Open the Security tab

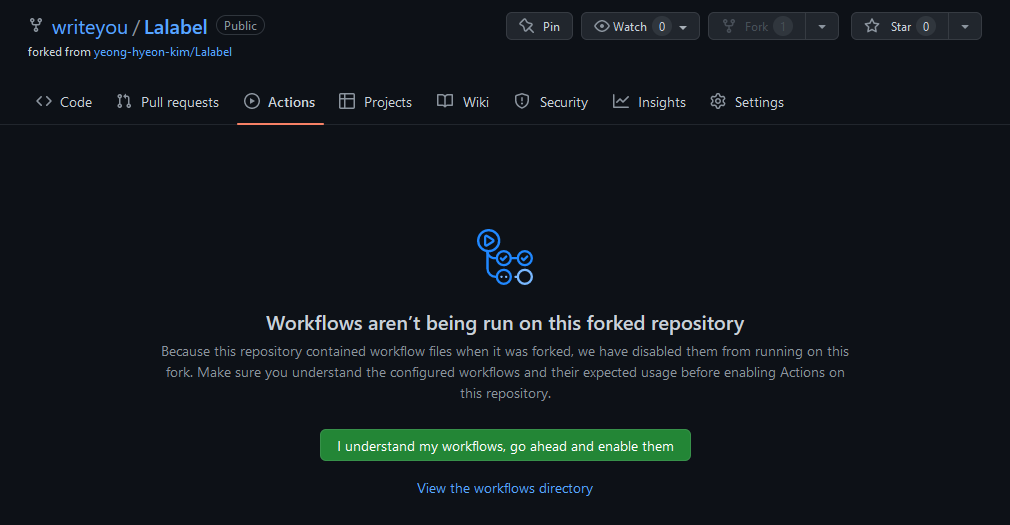point(551,102)
